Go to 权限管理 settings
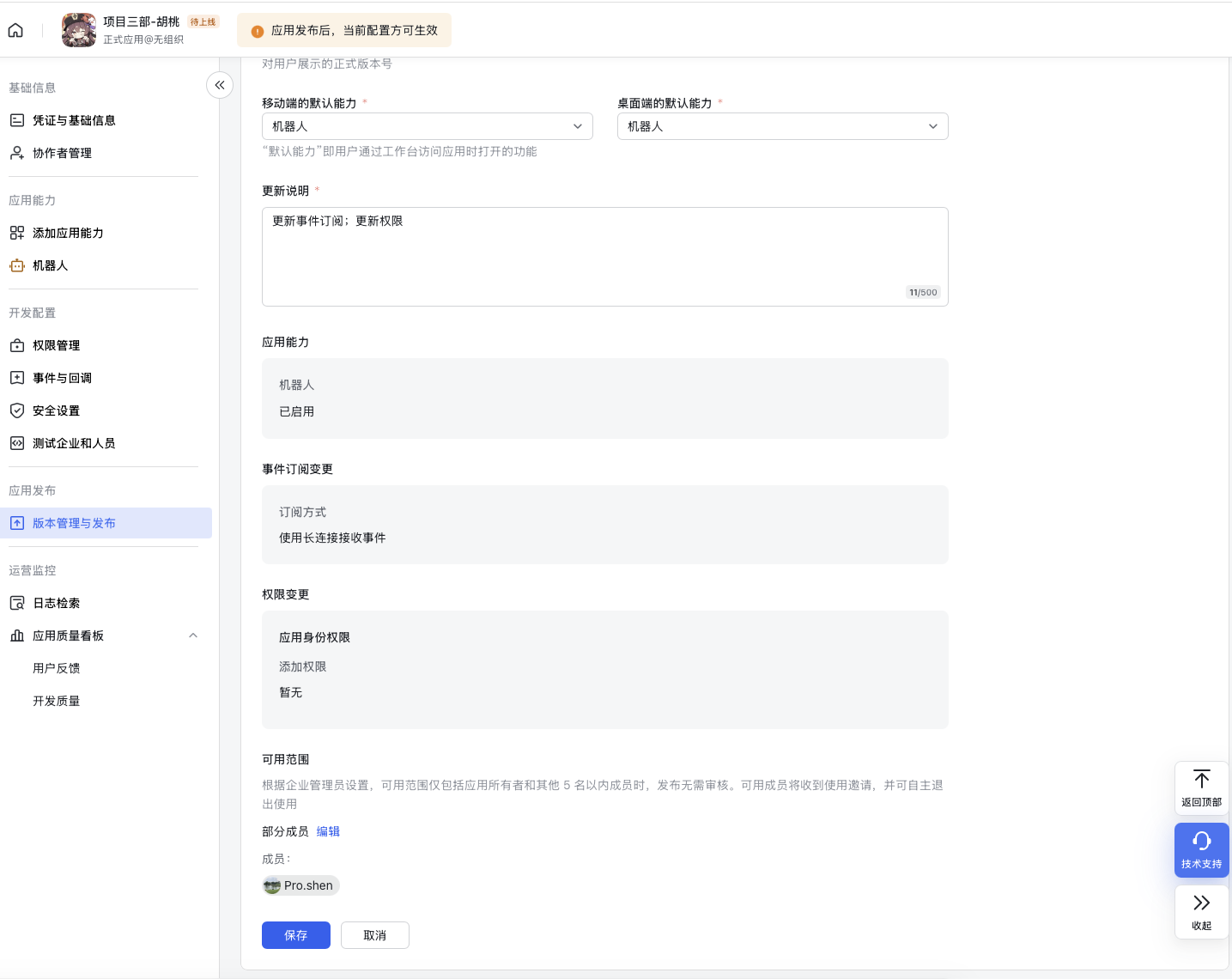 56,345
